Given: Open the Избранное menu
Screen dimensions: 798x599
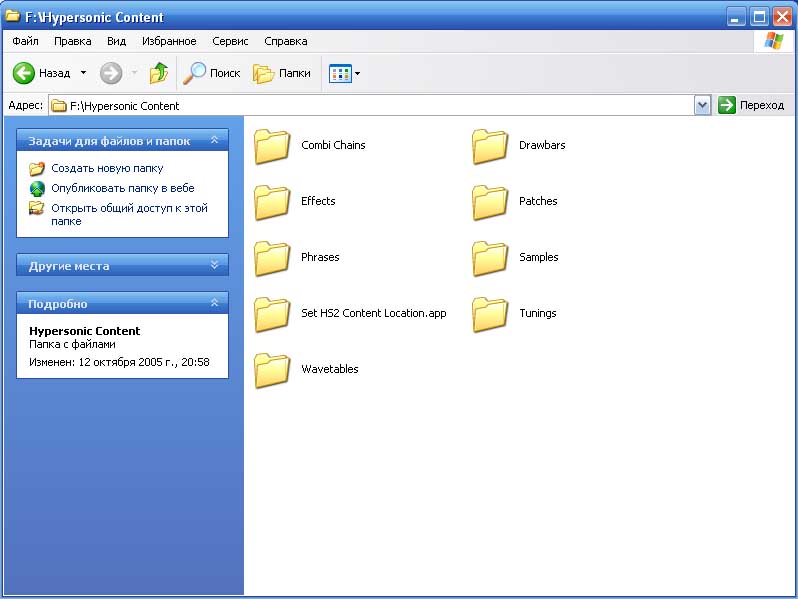Looking at the screenshot, I should coord(169,41).
